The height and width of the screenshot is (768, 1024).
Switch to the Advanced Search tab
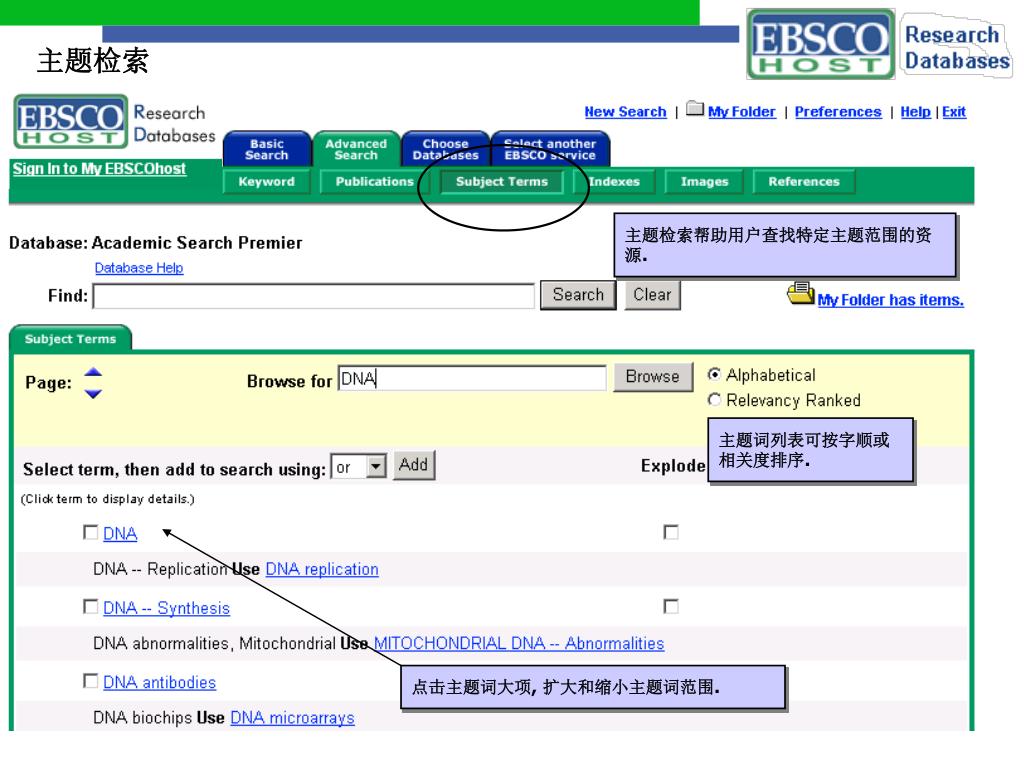click(x=356, y=150)
